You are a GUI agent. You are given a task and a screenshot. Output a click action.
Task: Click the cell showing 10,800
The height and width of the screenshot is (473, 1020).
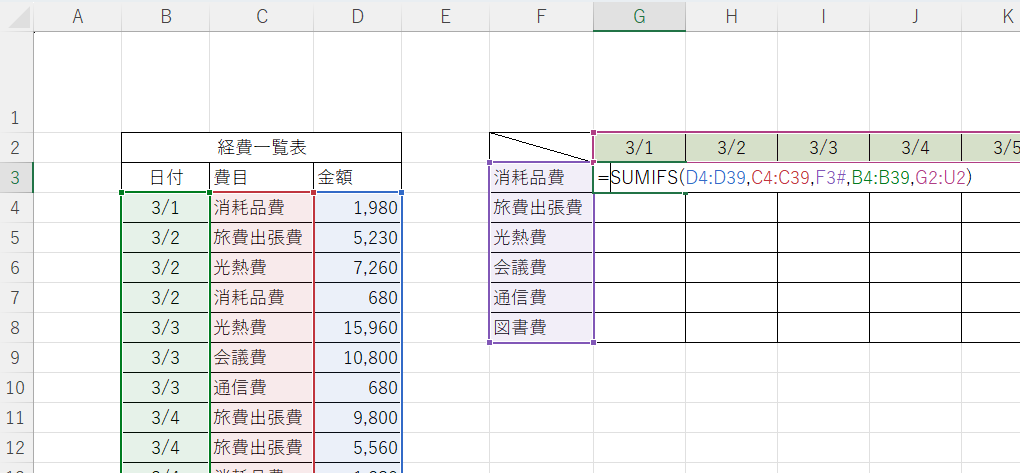click(357, 358)
